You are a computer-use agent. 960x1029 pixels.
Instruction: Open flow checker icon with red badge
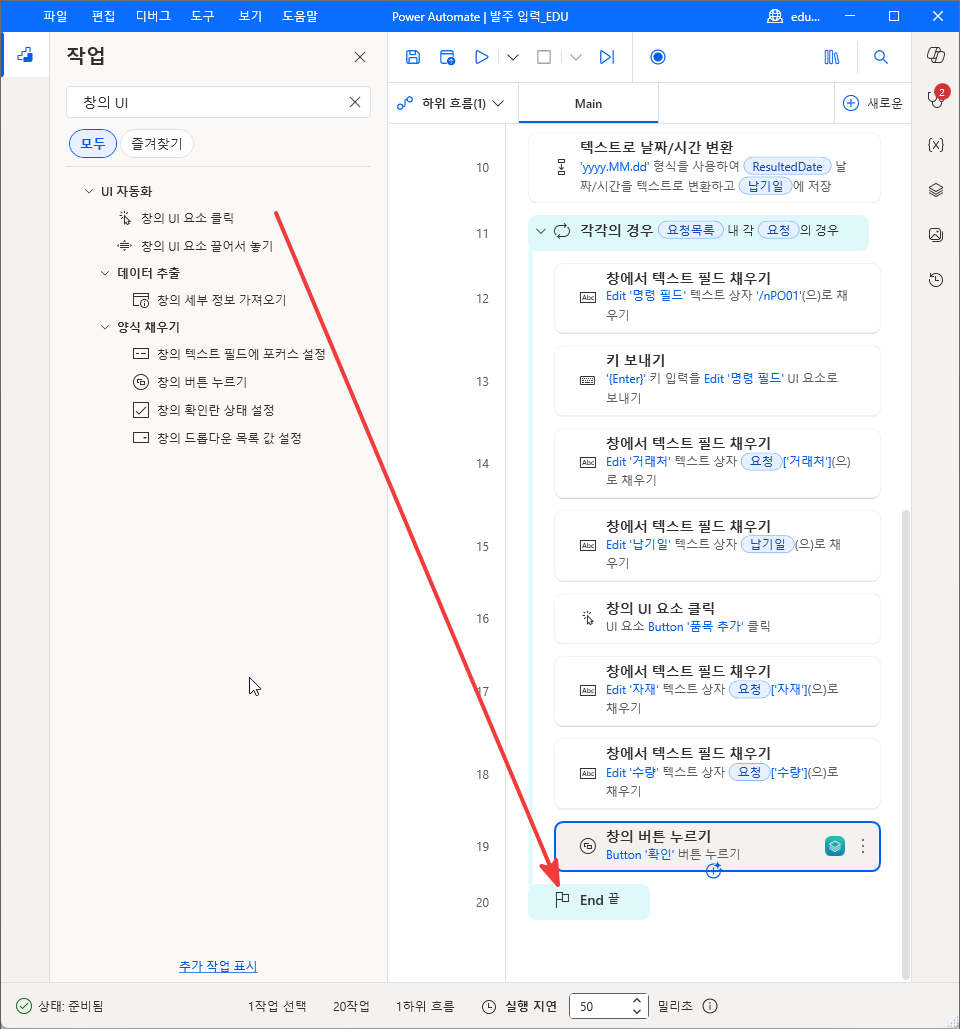pos(936,98)
